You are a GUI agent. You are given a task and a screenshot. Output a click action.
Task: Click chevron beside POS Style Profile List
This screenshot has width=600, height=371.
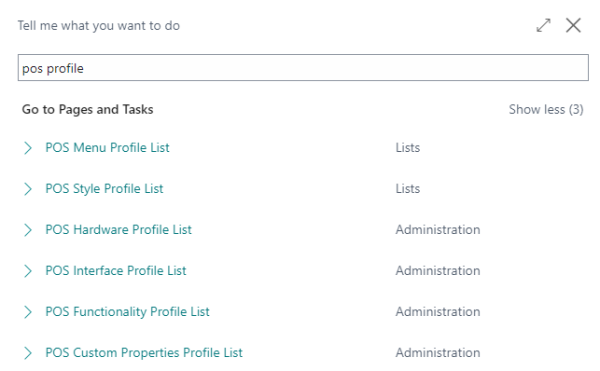coord(28,189)
